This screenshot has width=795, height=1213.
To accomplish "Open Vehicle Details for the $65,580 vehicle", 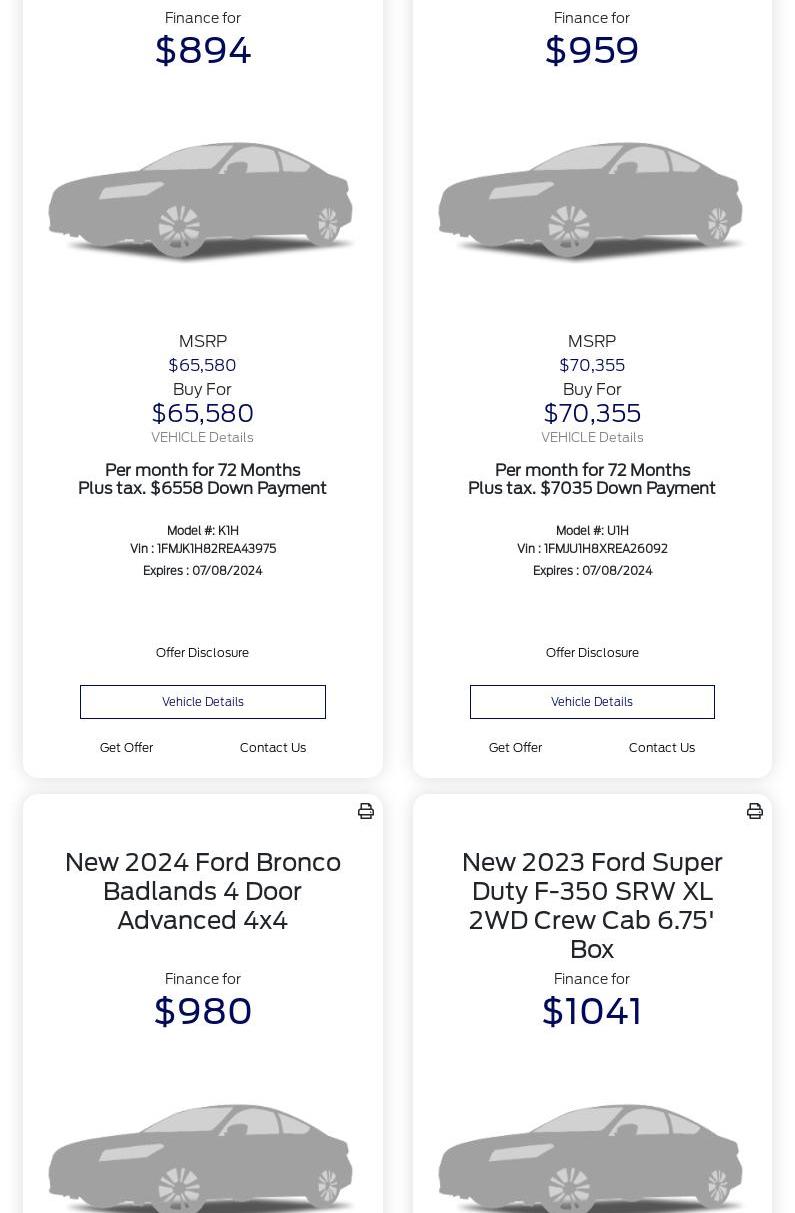I will pyautogui.click(x=203, y=702).
